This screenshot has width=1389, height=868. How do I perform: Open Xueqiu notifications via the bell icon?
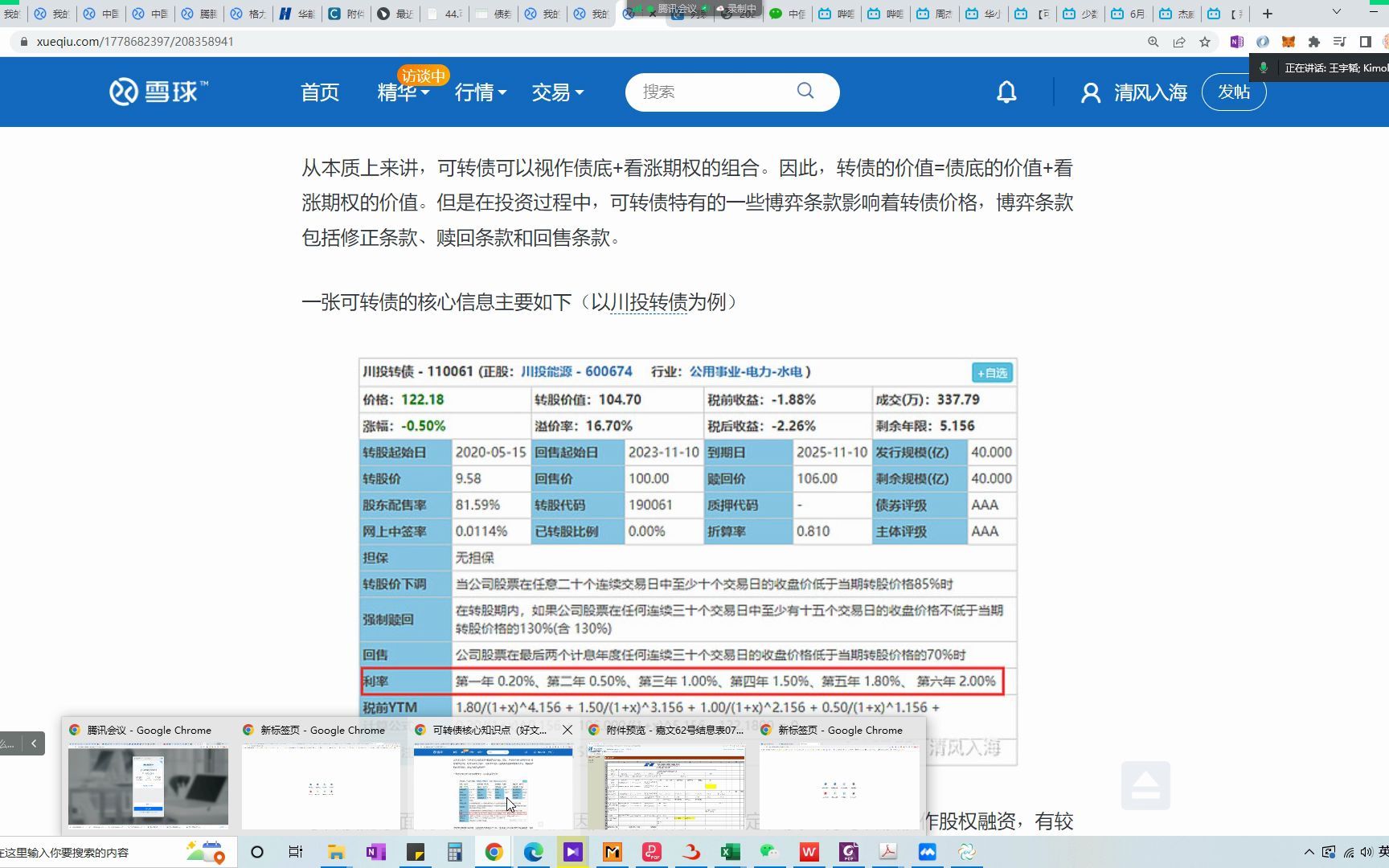1006,92
